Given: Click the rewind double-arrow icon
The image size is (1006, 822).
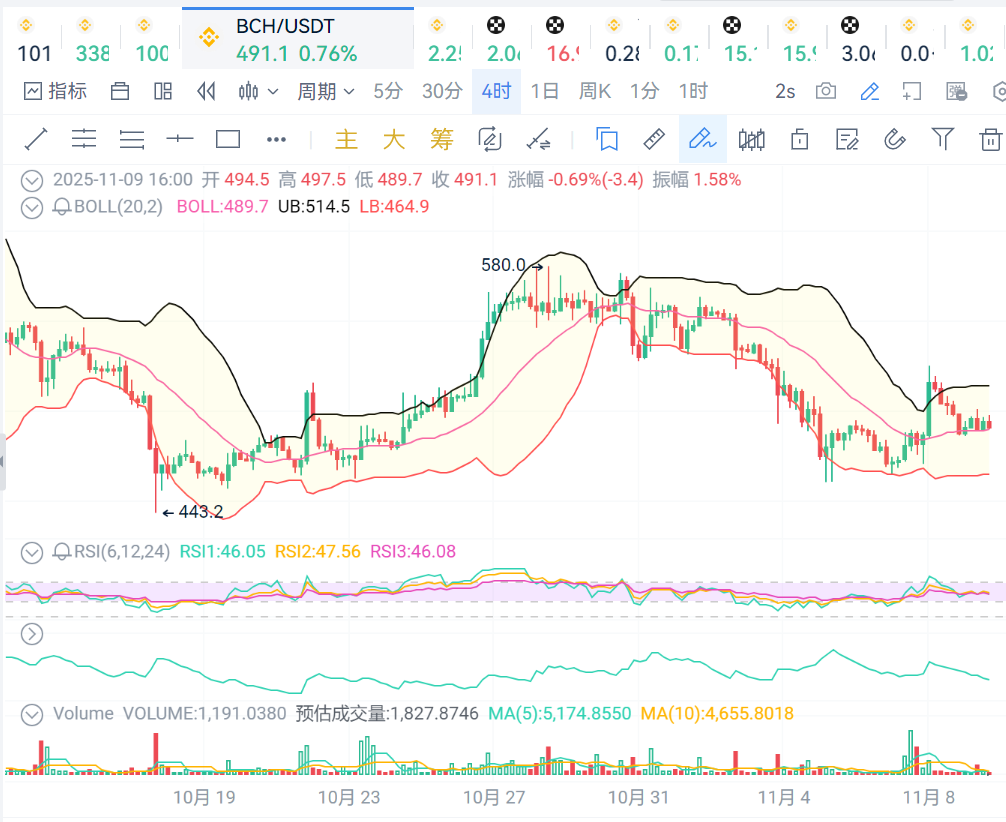Looking at the screenshot, I should 207,91.
